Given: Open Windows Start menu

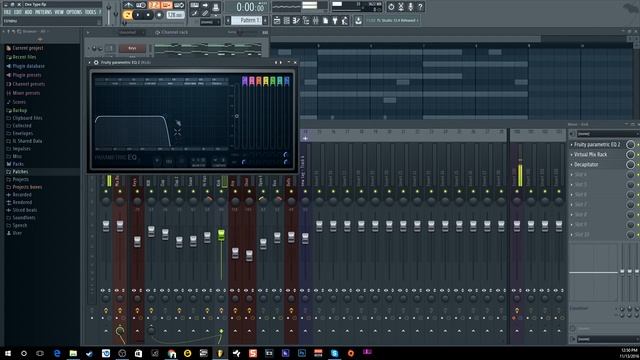Looking at the screenshot, I should pos(8,353).
